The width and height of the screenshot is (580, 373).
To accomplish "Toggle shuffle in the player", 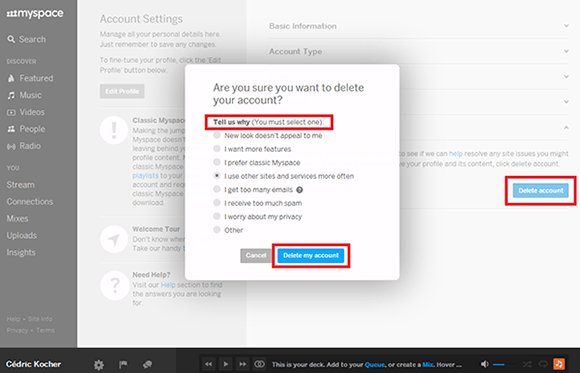I will click(x=527, y=364).
